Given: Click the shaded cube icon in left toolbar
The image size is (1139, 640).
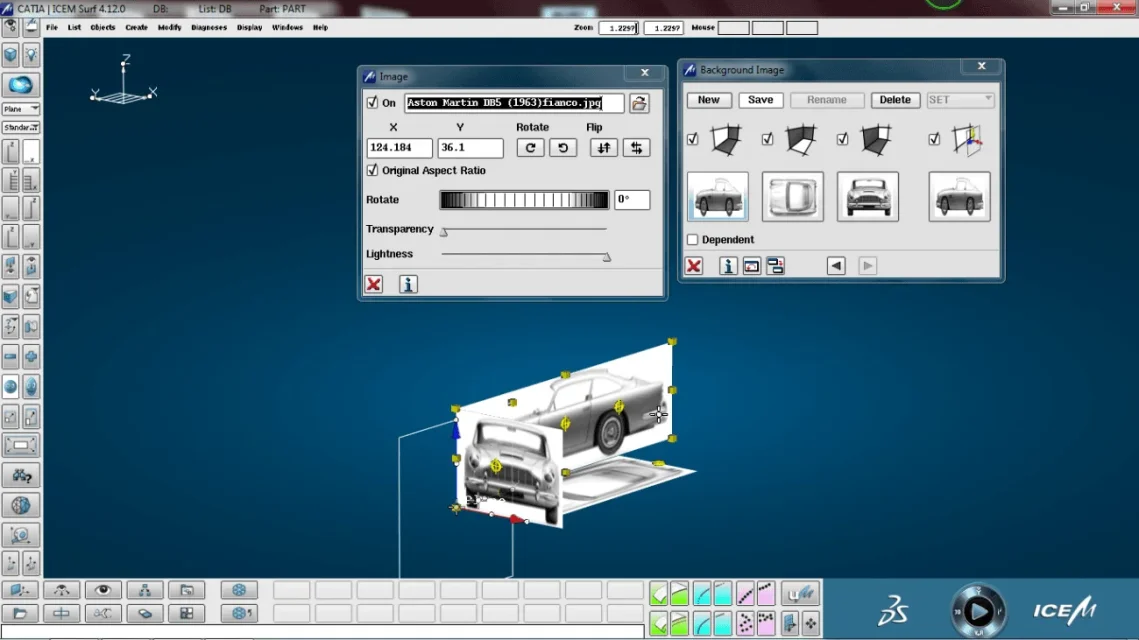Looking at the screenshot, I should coord(11,55).
